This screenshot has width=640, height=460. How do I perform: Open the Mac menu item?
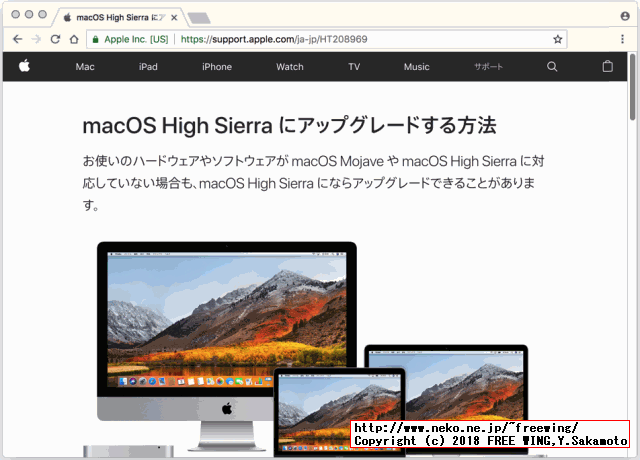pyautogui.click(x=85, y=67)
